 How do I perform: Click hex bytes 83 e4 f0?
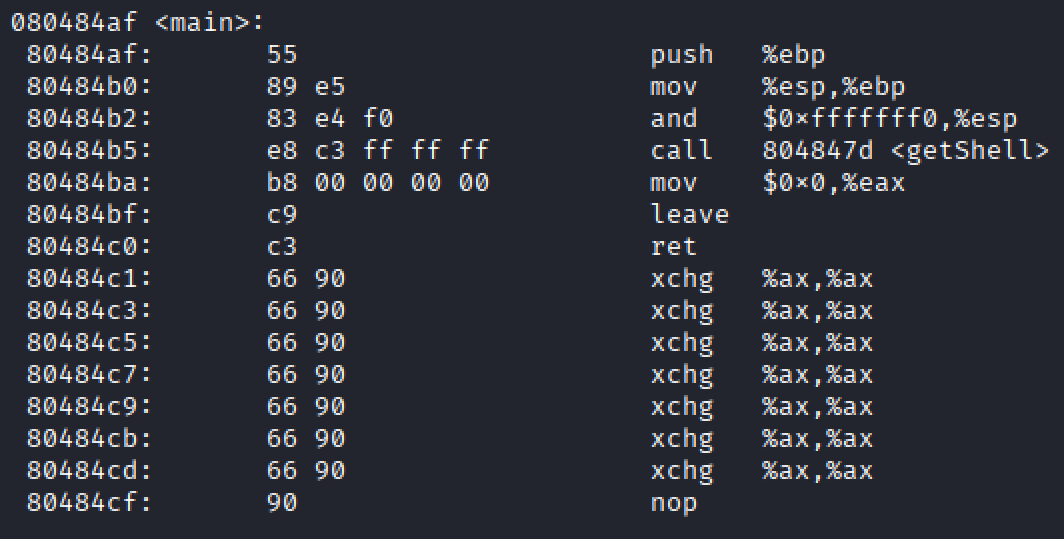point(330,118)
